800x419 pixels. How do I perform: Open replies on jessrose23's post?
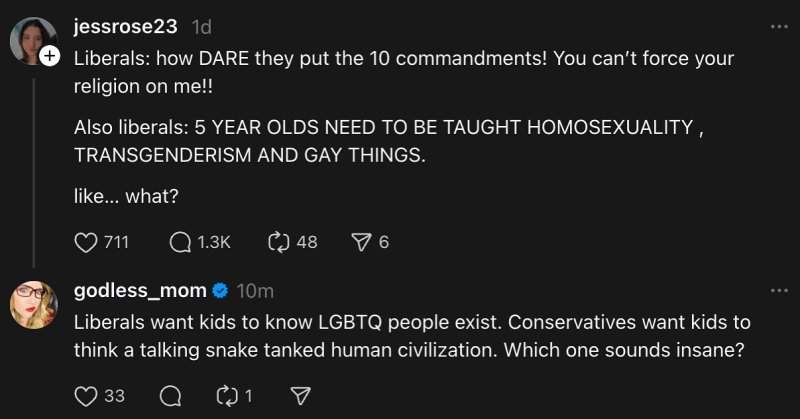tap(181, 242)
